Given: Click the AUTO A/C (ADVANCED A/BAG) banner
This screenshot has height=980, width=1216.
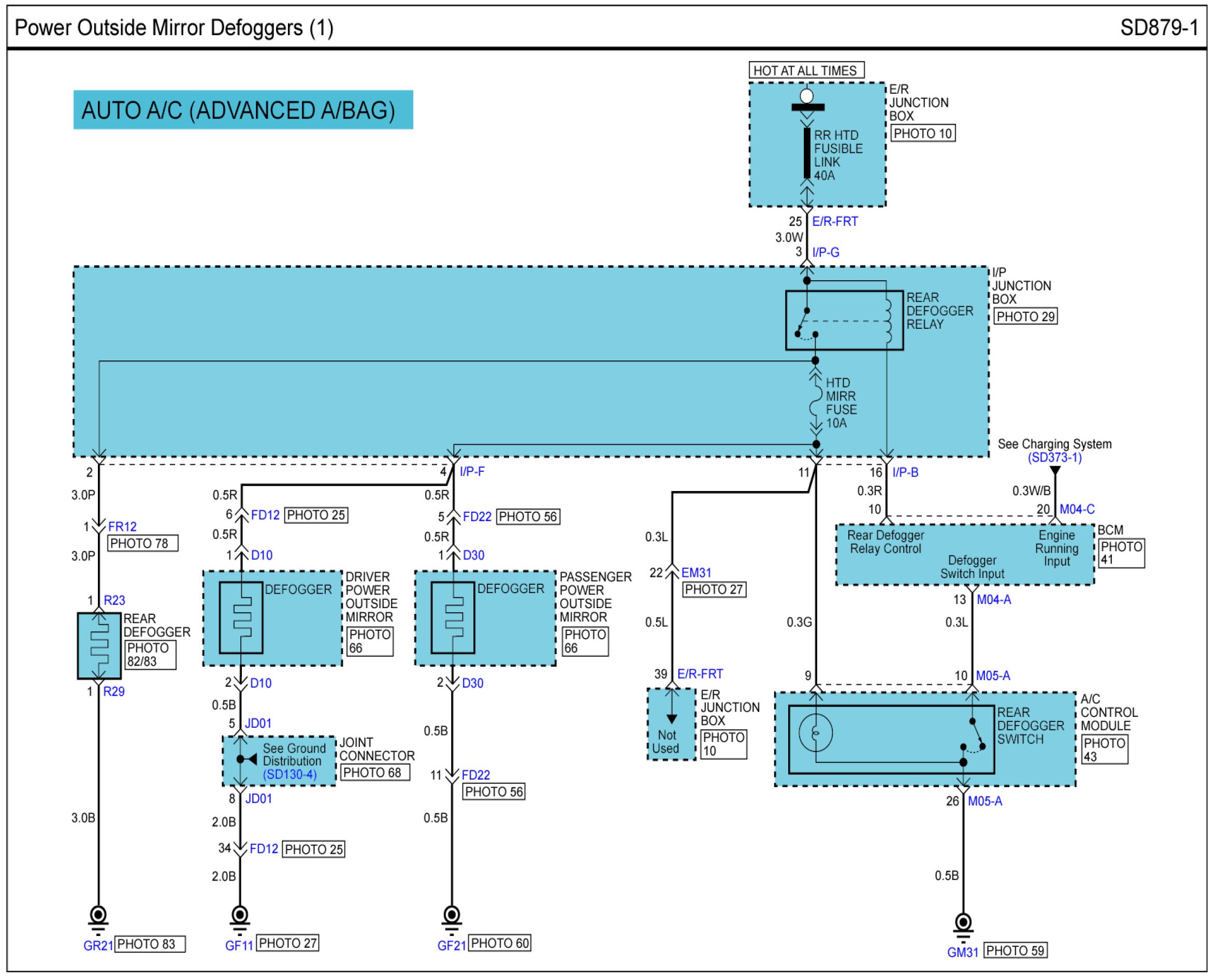Looking at the screenshot, I should [x=243, y=110].
